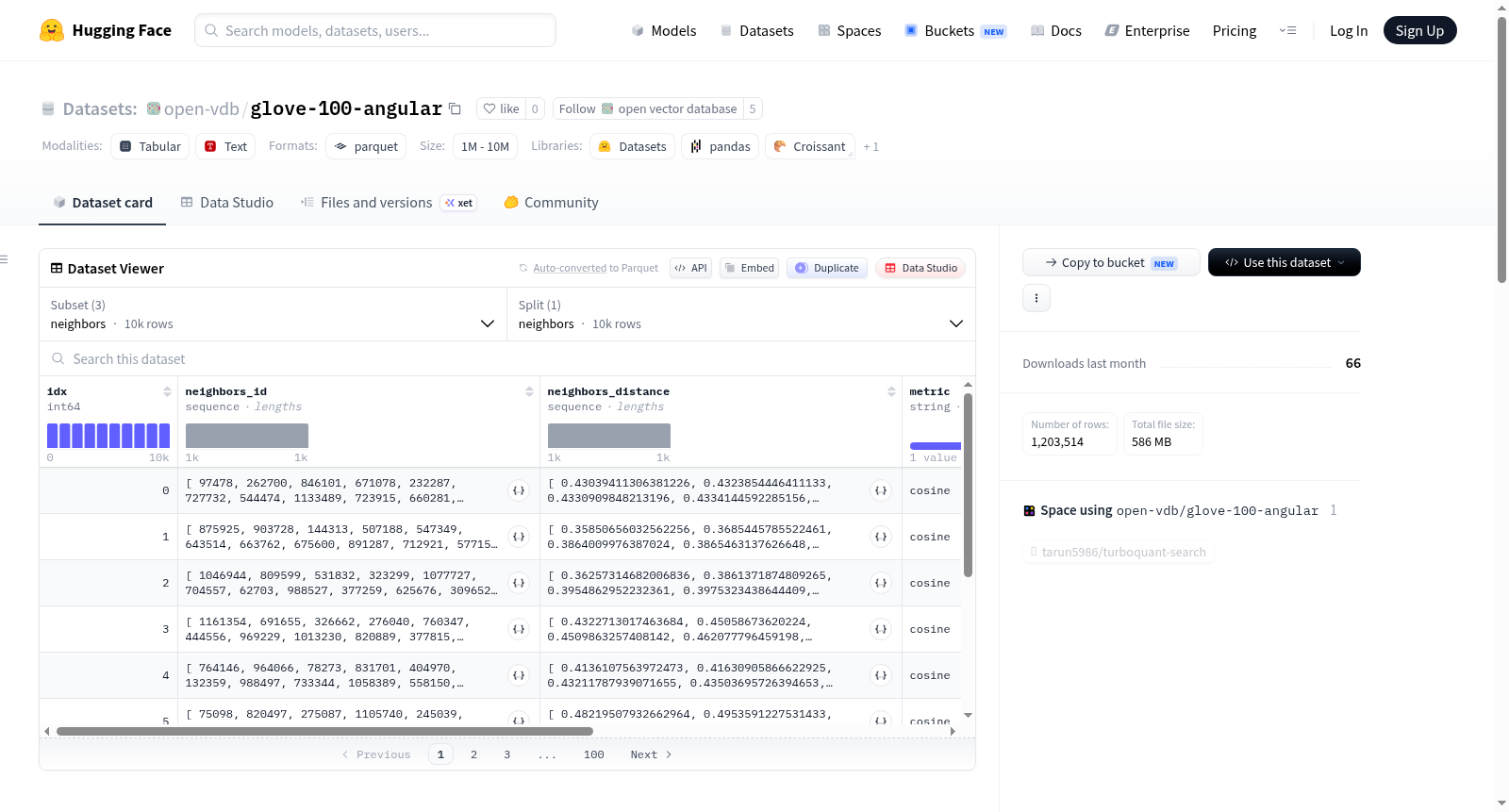Open the Models nav item
1509x812 pixels.
664,30
